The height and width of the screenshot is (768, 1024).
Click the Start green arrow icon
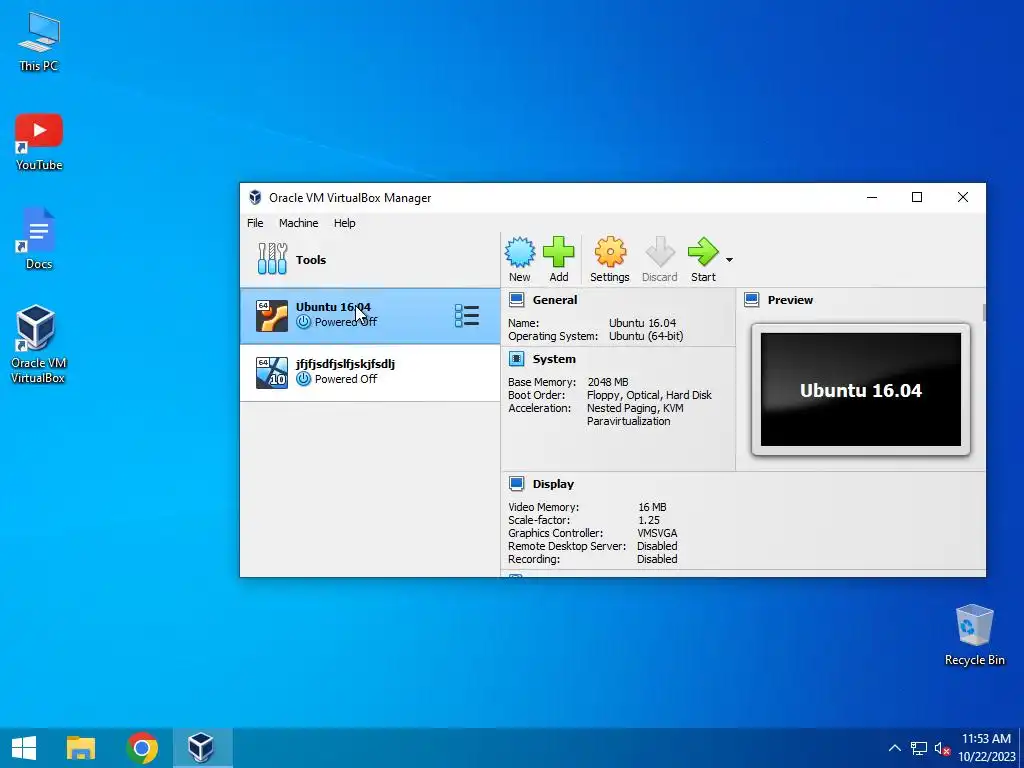point(703,252)
